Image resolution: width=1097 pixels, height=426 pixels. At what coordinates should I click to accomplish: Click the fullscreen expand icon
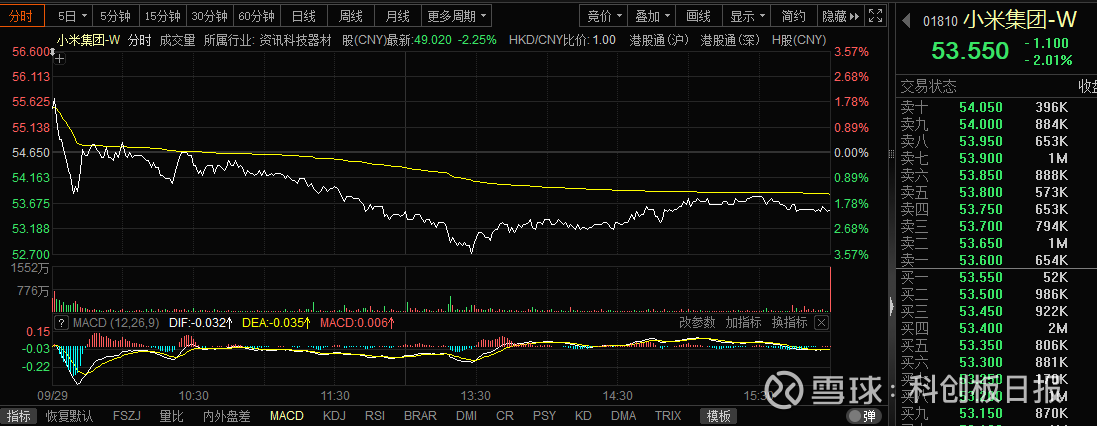(875, 15)
